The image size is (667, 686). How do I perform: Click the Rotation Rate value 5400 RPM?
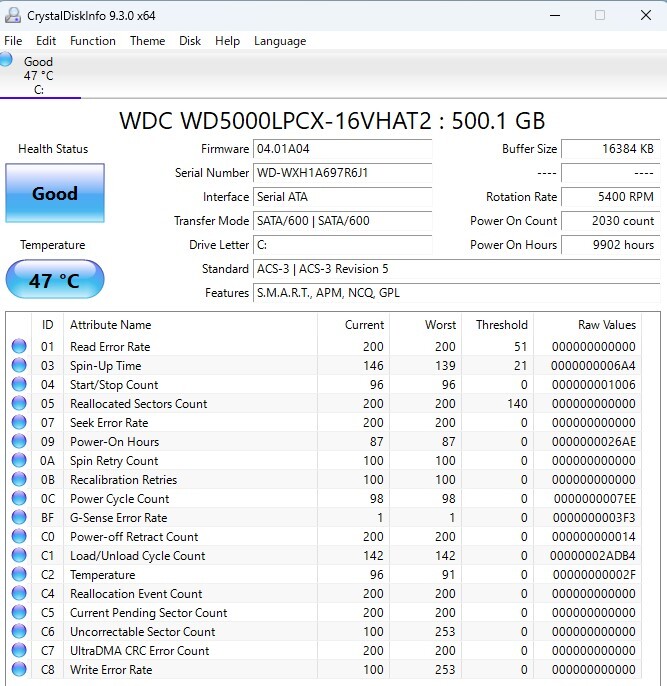611,197
